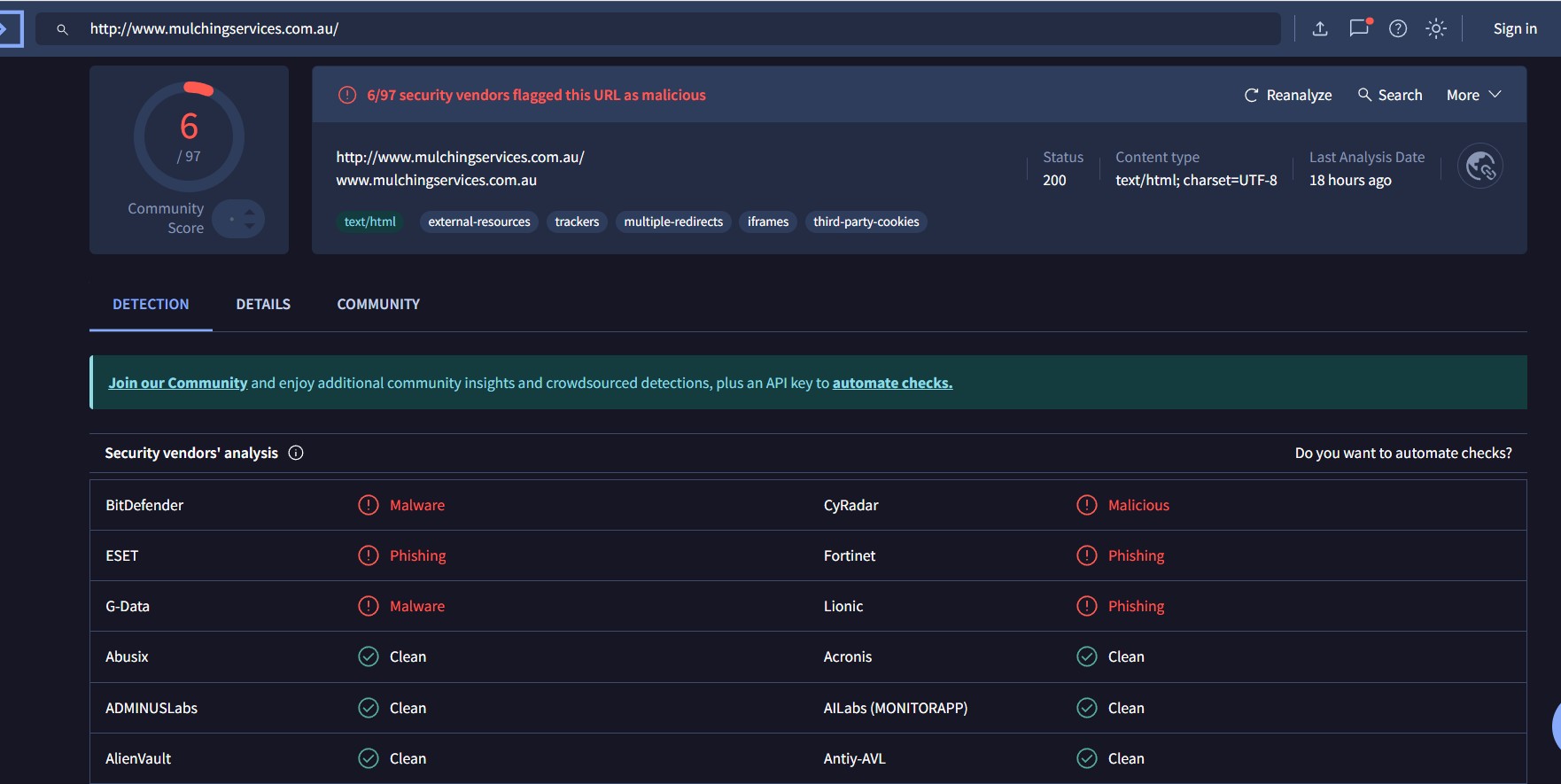Switch to the DETAILS tab
Screen dimensions: 1561x784
tap(263, 304)
